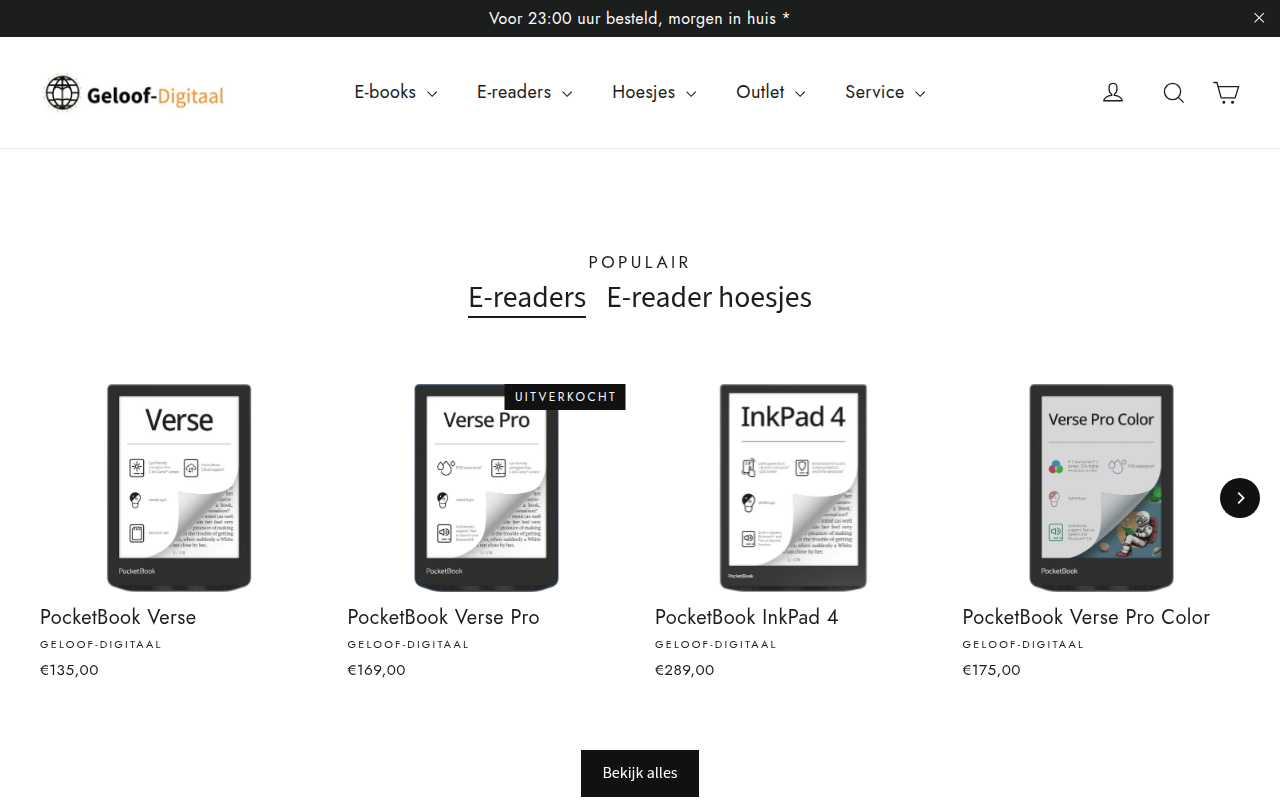Click the UITVERKOCHT sold-out badge
Viewport: 1280px width, 800px height.
(x=565, y=397)
